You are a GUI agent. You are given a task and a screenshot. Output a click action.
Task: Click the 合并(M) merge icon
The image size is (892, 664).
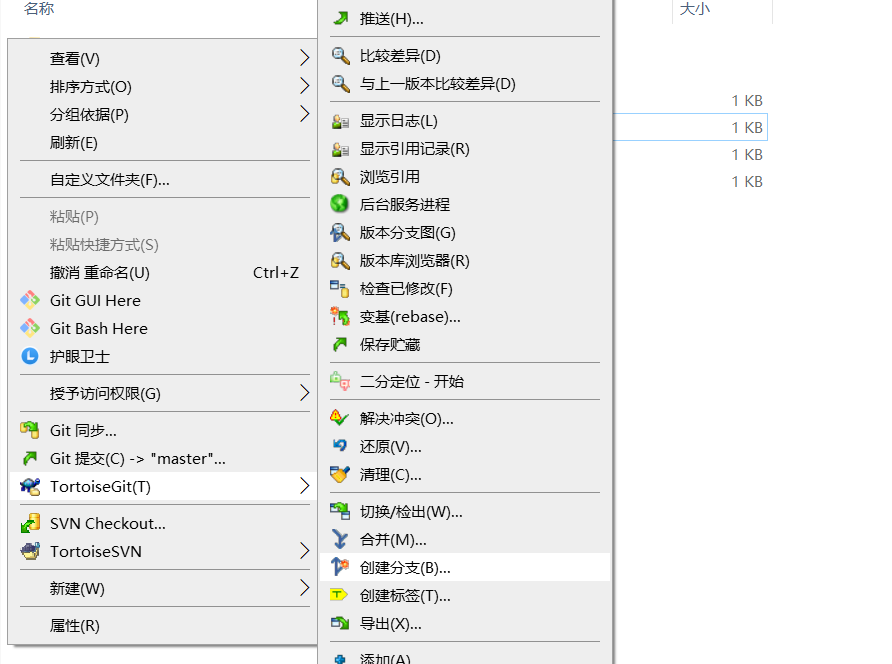click(x=340, y=539)
